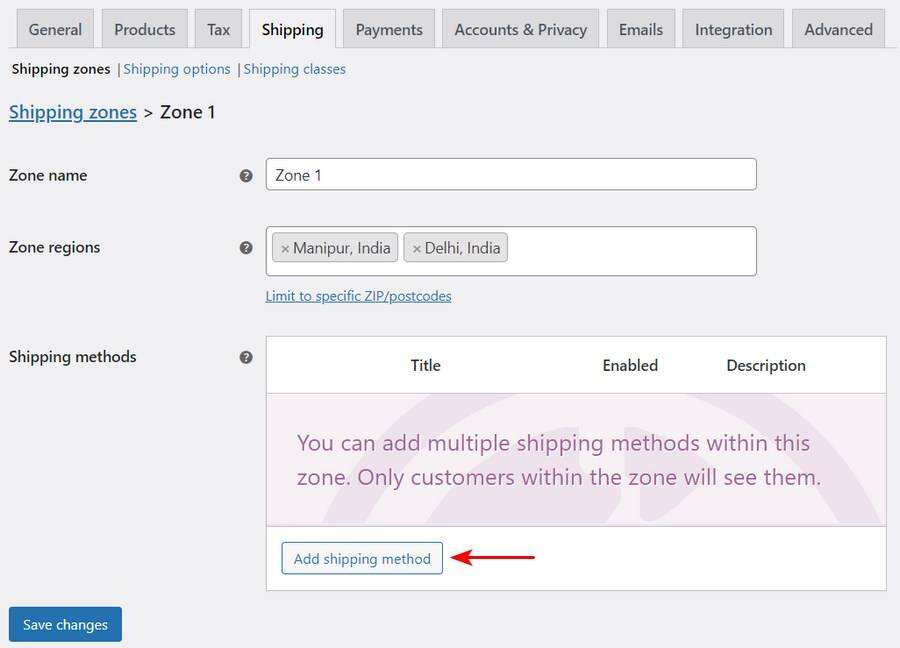Go to the Payments tab
The width and height of the screenshot is (900, 648).
click(389, 29)
